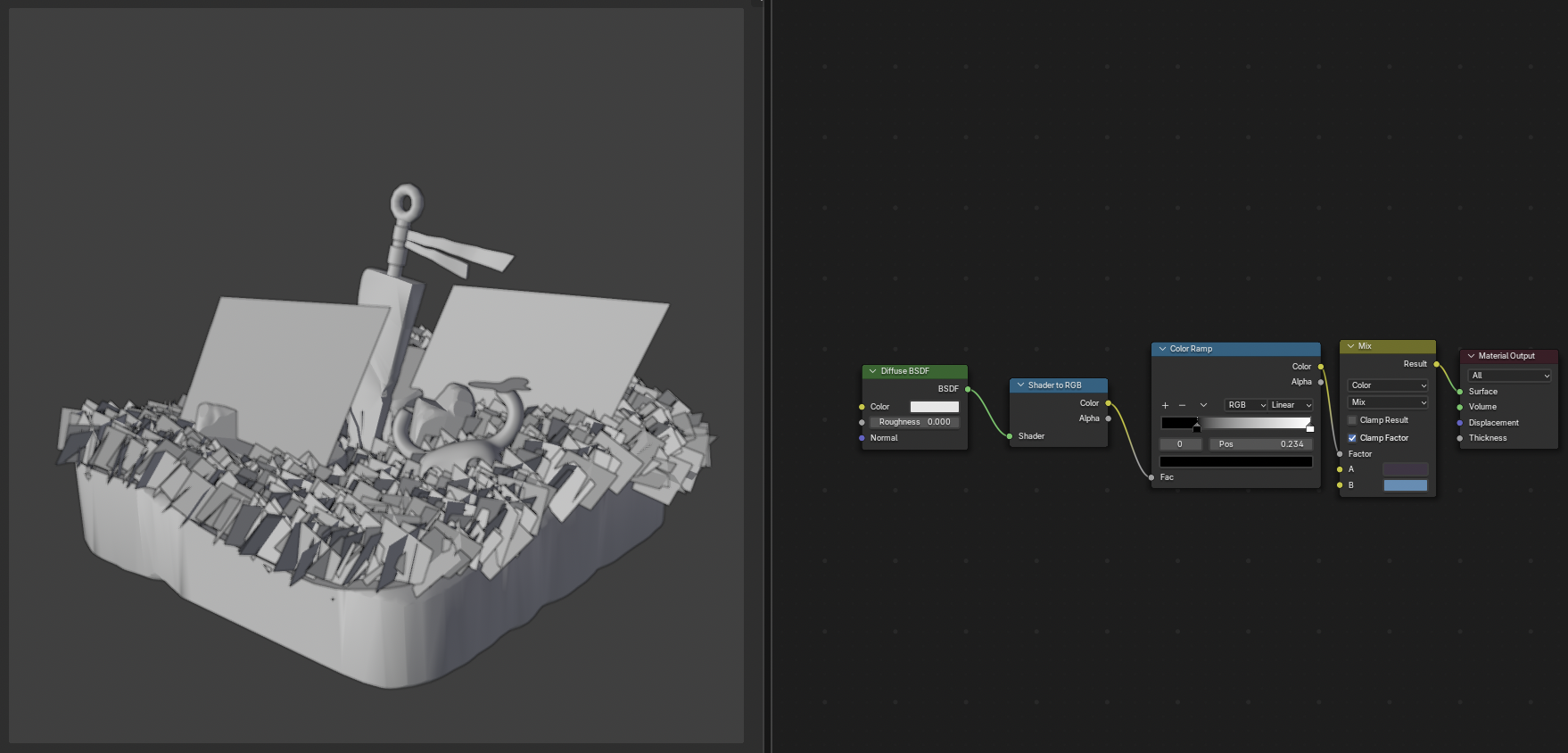Viewport: 1568px width, 753px height.
Task: Enable the Clamp Result checkbox
Action: point(1352,420)
